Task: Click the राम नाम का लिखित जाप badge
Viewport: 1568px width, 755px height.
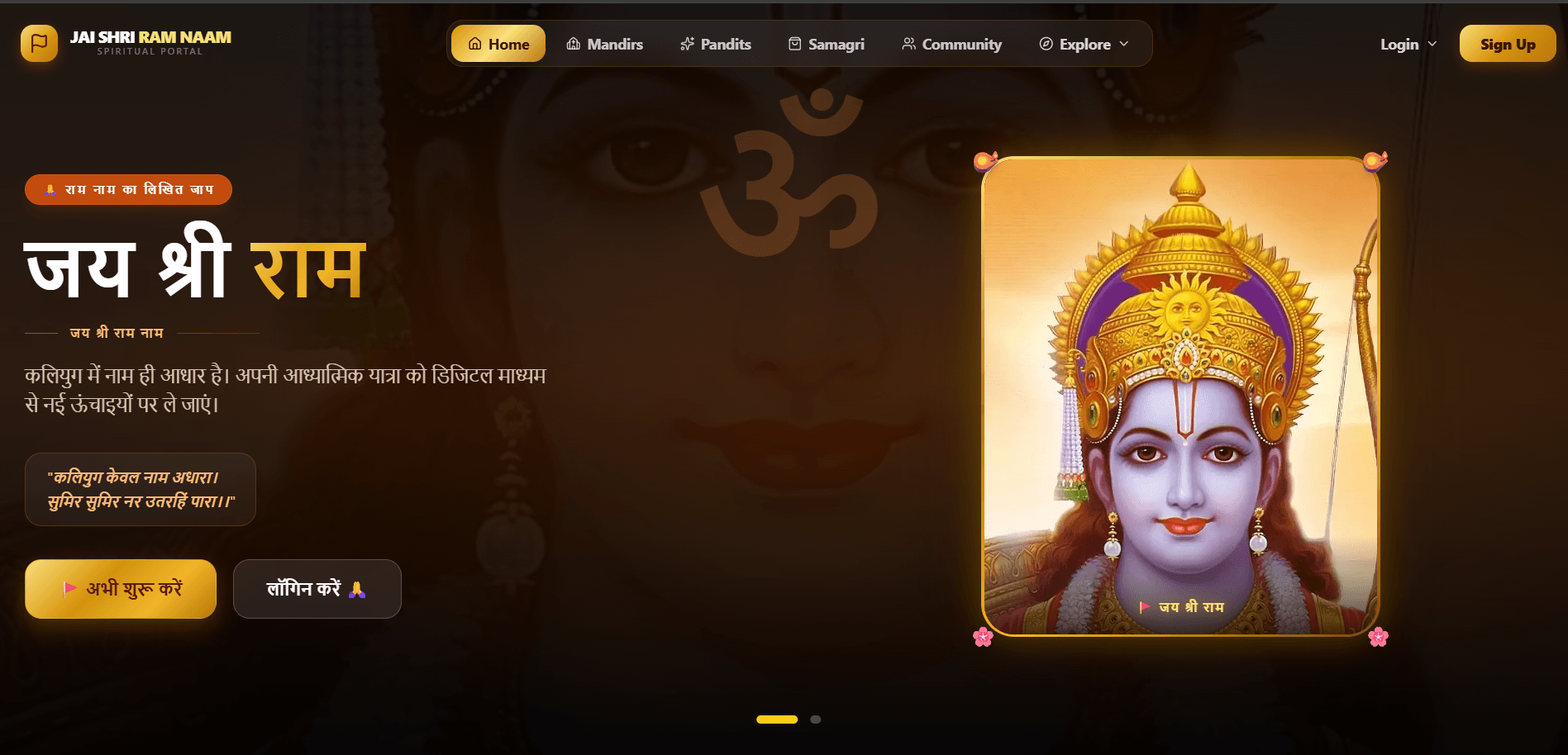Action: [128, 189]
